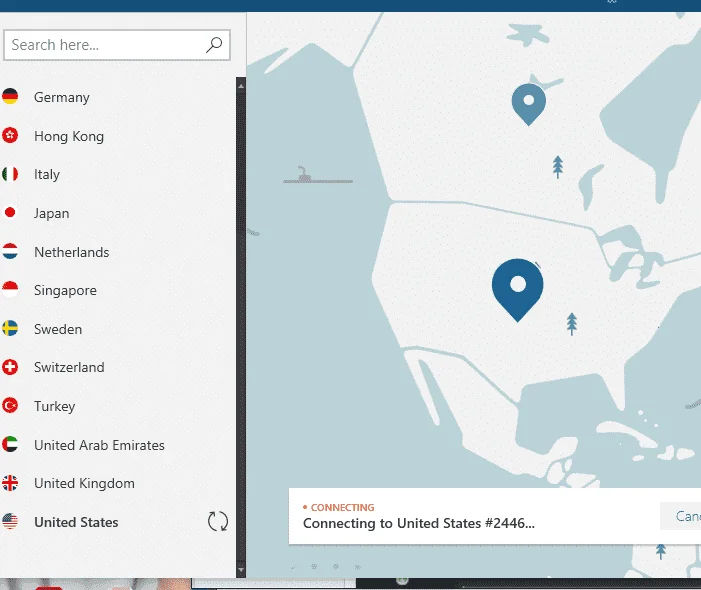Click the United States flag icon
701x590 pixels.
[x=10, y=522]
